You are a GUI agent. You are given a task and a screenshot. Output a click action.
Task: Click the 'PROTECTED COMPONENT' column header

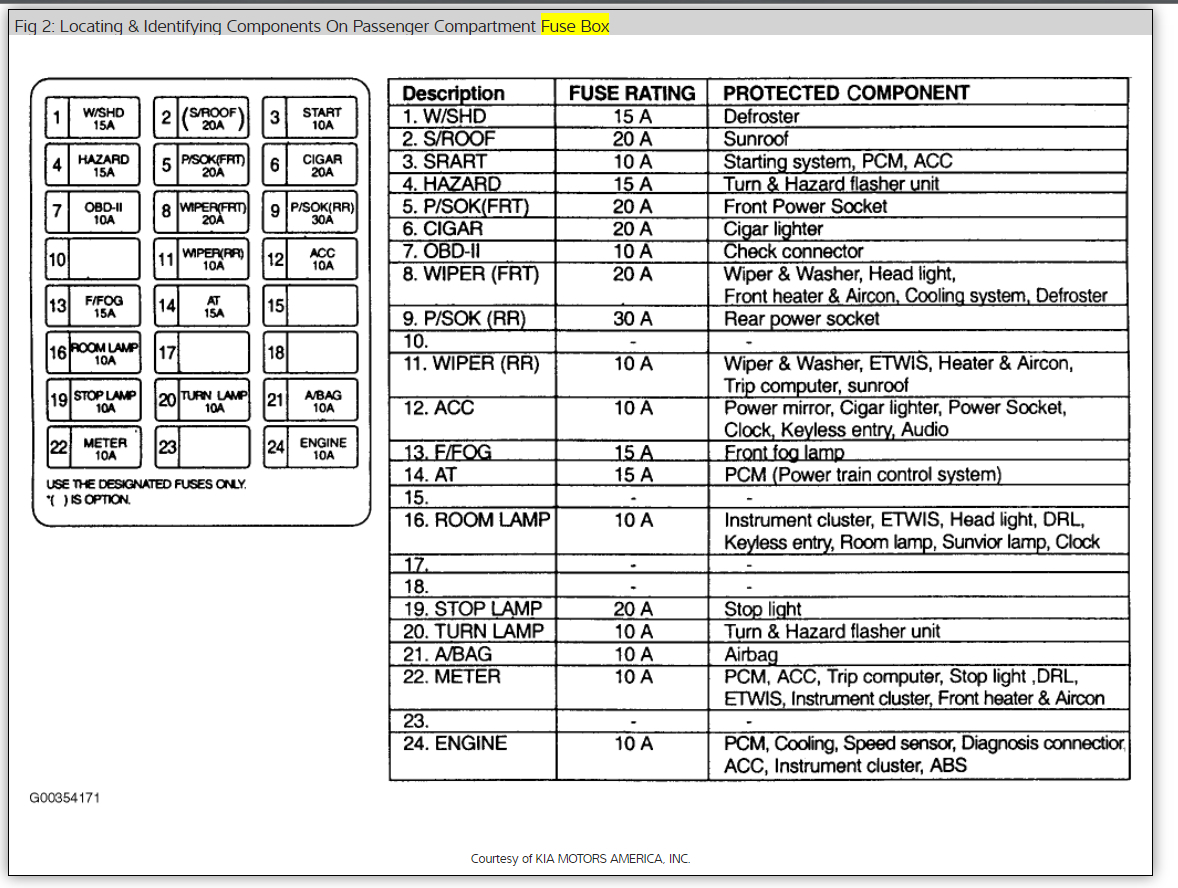click(x=846, y=93)
